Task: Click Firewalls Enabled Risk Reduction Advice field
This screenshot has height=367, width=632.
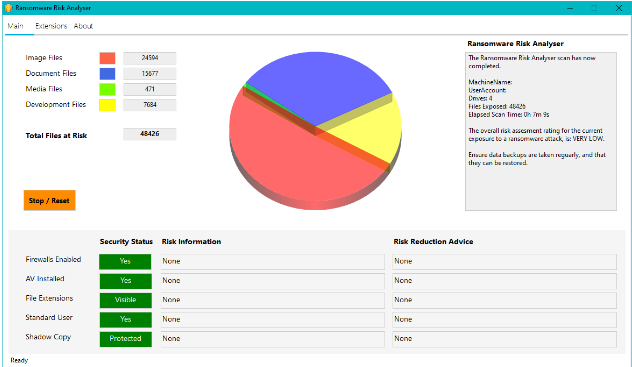Action: 505,261
